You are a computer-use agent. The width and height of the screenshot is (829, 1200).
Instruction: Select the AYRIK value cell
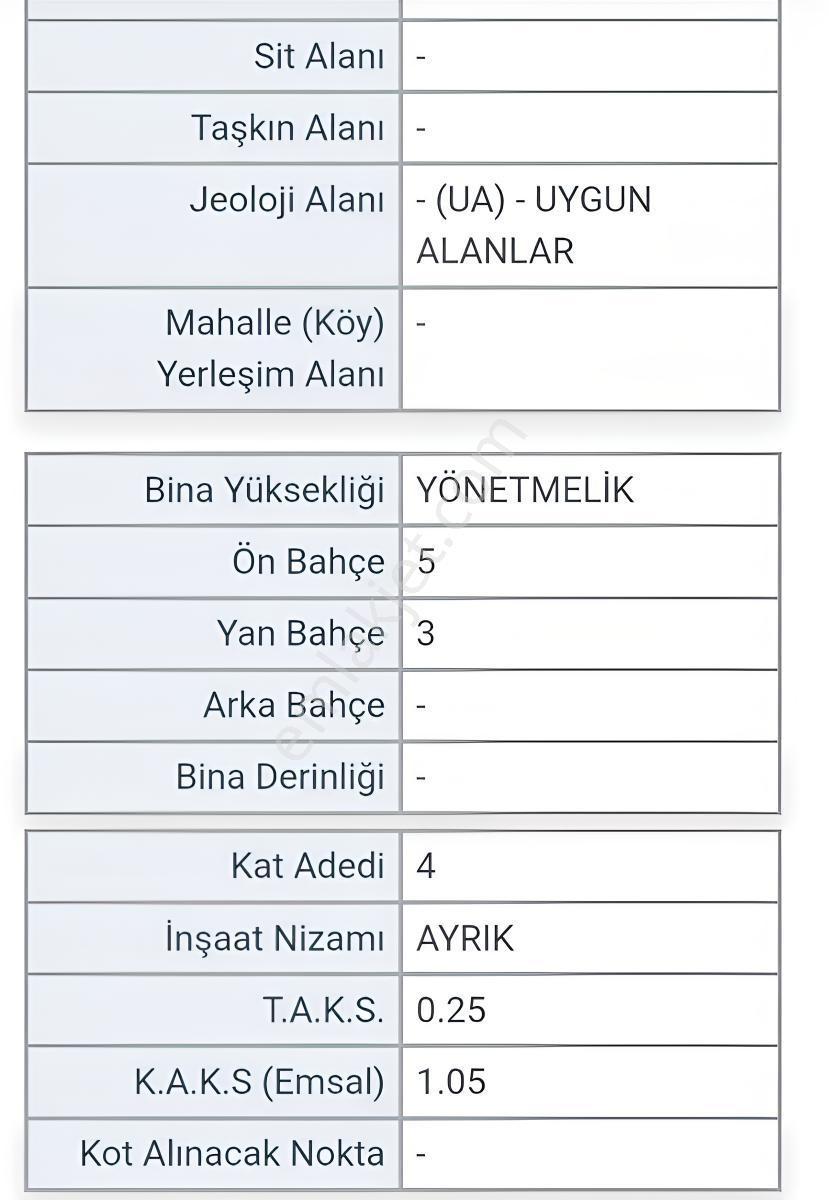[590, 938]
